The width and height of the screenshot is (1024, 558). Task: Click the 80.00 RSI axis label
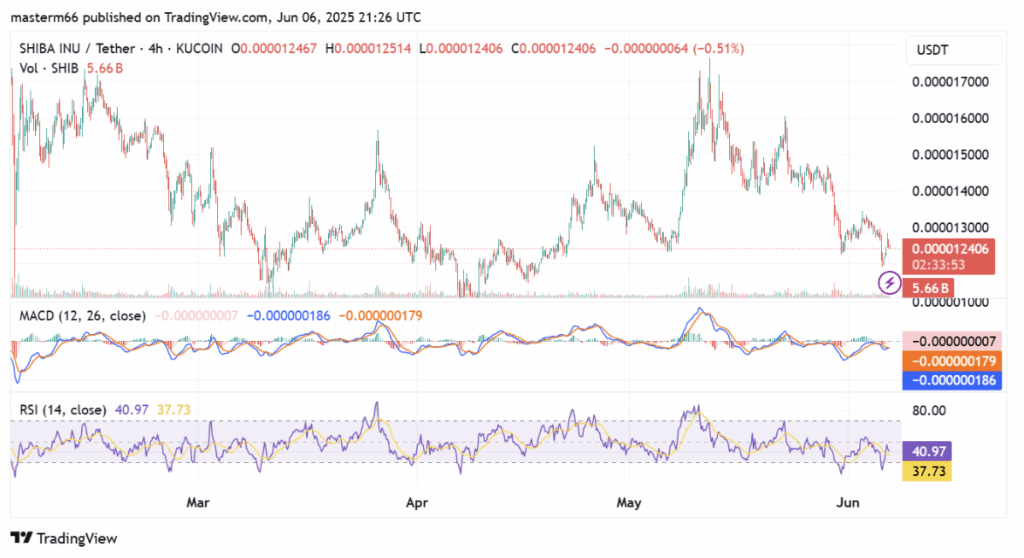click(x=929, y=410)
